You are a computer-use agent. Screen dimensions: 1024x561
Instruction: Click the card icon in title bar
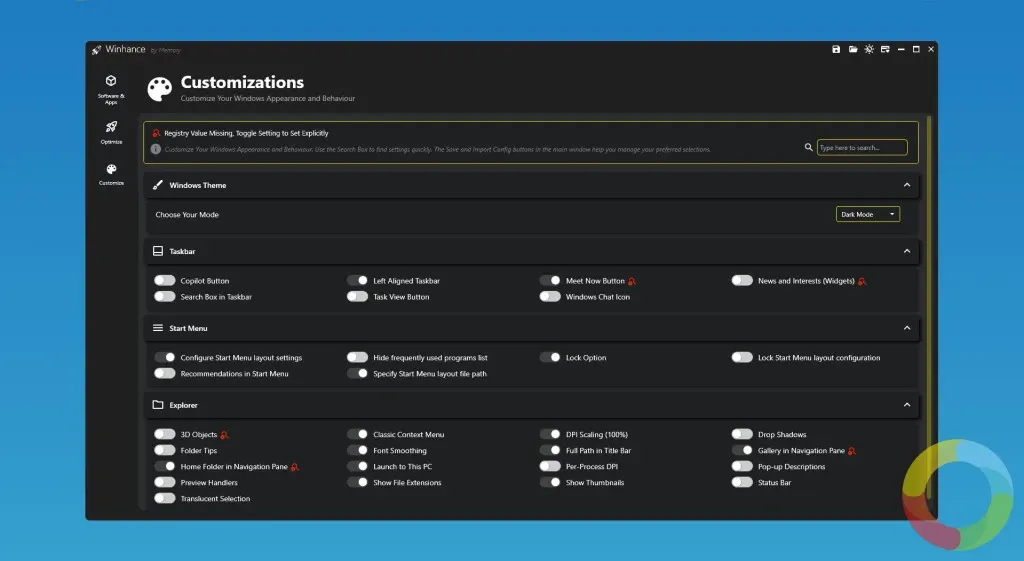tap(885, 50)
